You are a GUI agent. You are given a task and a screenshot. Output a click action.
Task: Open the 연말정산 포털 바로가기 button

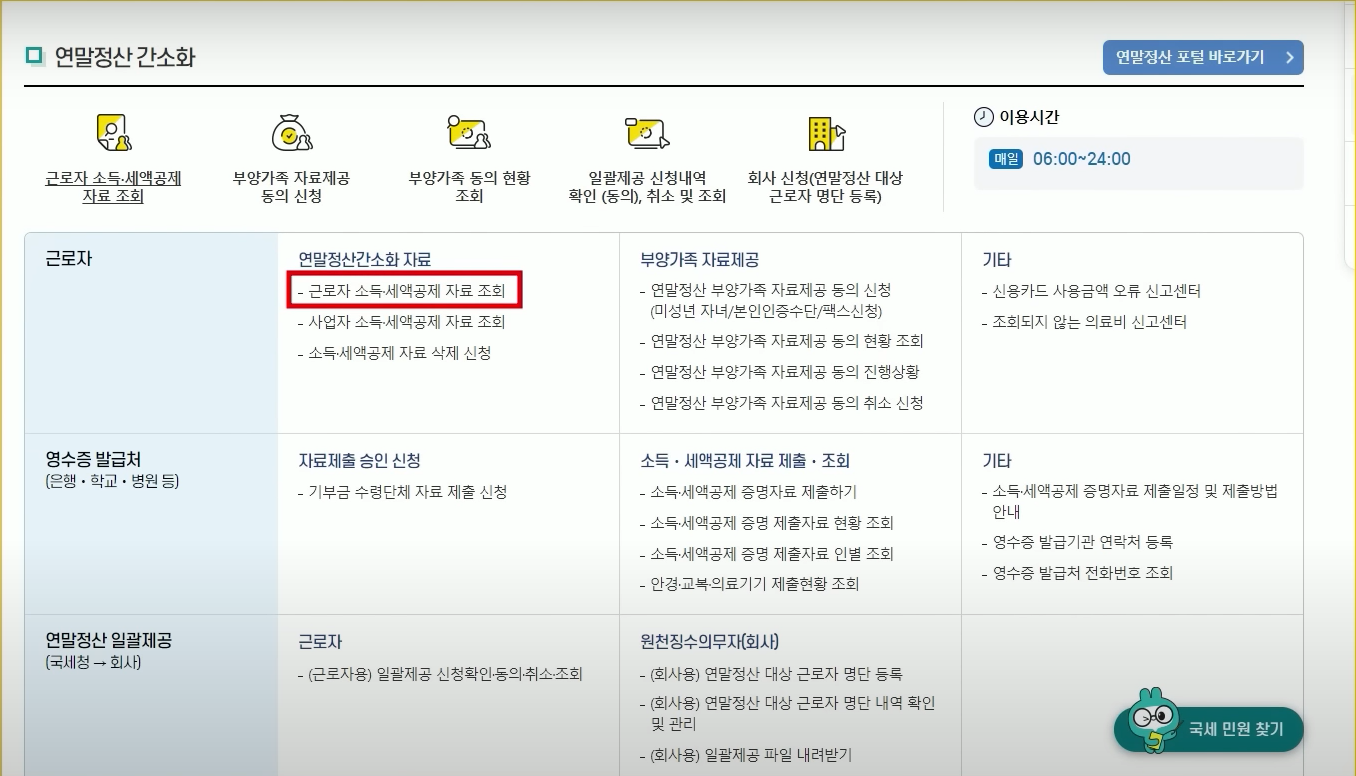tap(1201, 57)
